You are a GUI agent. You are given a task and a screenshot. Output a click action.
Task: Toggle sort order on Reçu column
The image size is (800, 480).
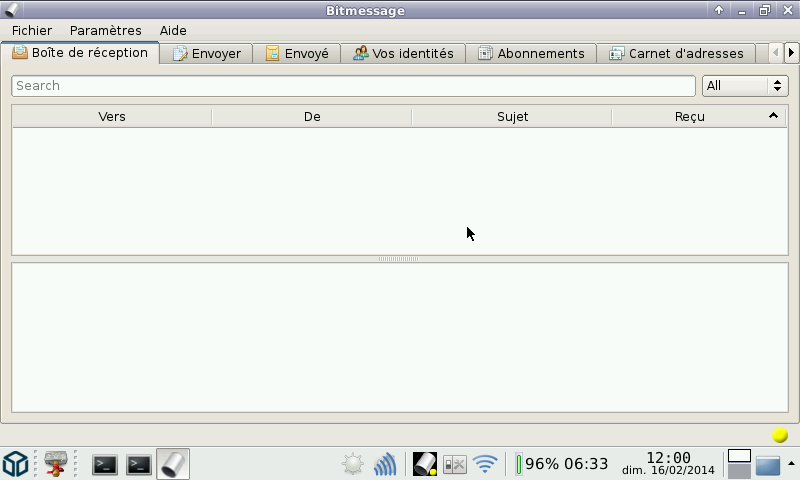[690, 117]
